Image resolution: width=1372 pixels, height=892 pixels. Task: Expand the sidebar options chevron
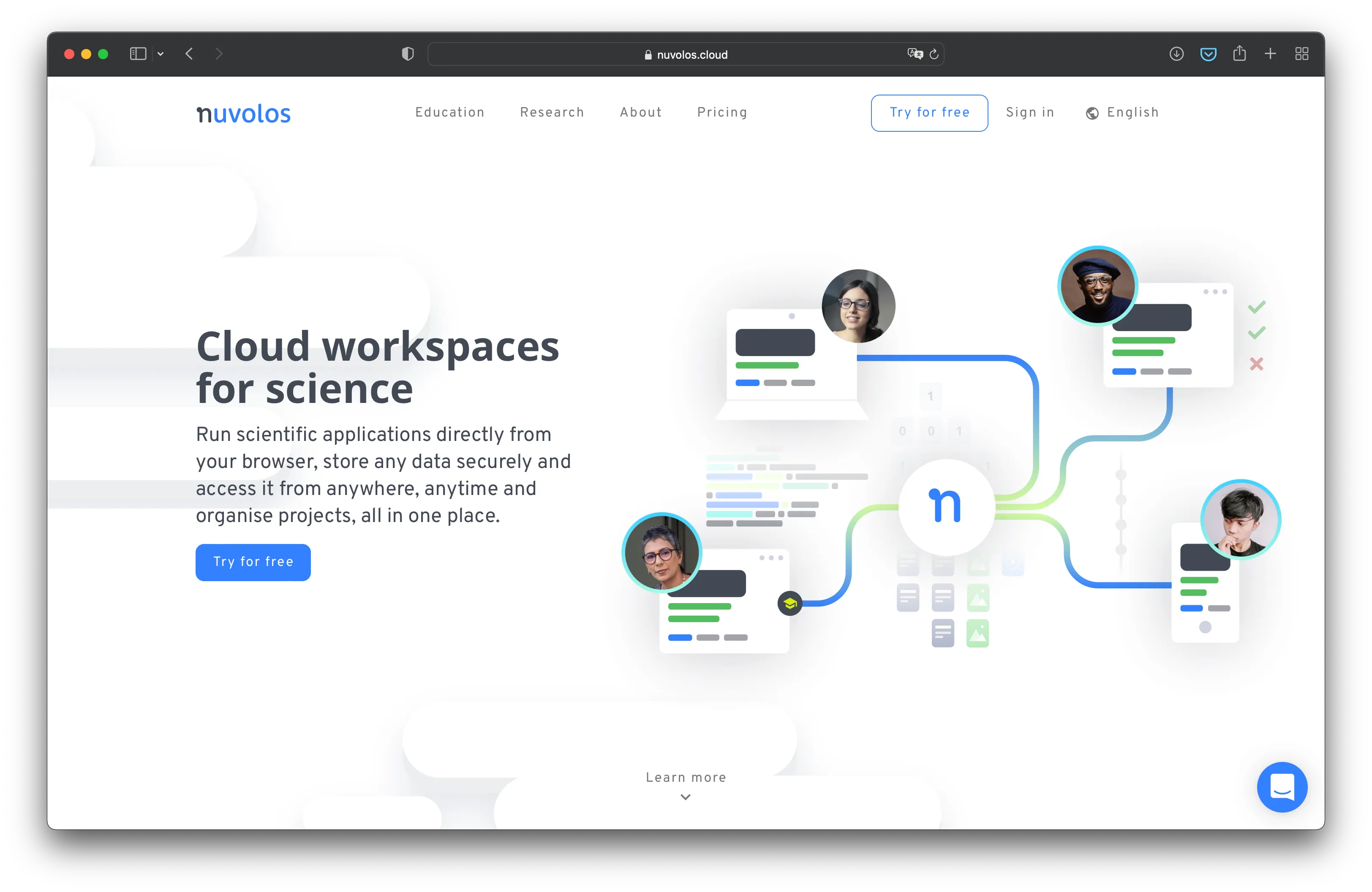click(161, 54)
